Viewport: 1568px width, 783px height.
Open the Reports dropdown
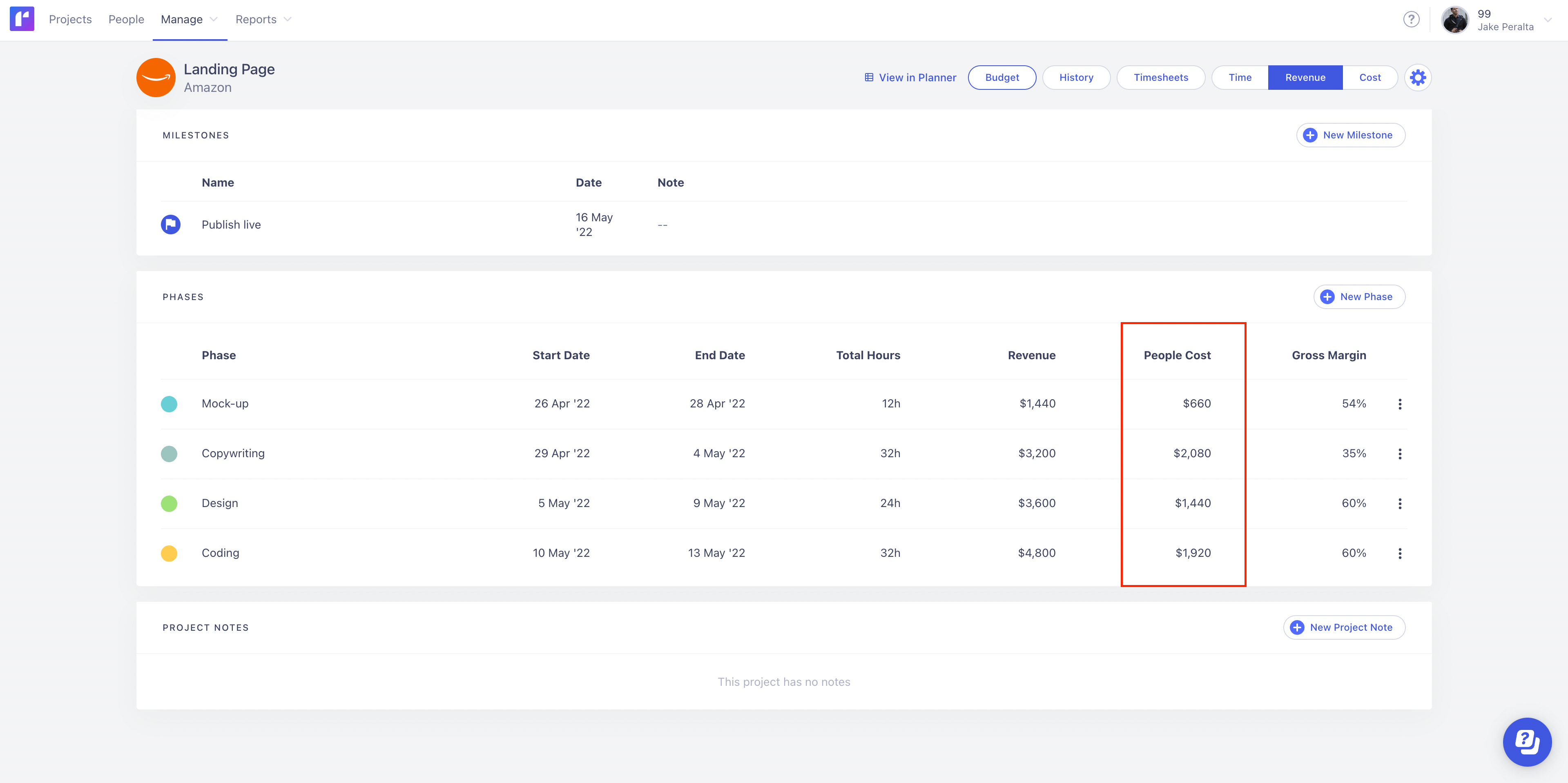(263, 19)
